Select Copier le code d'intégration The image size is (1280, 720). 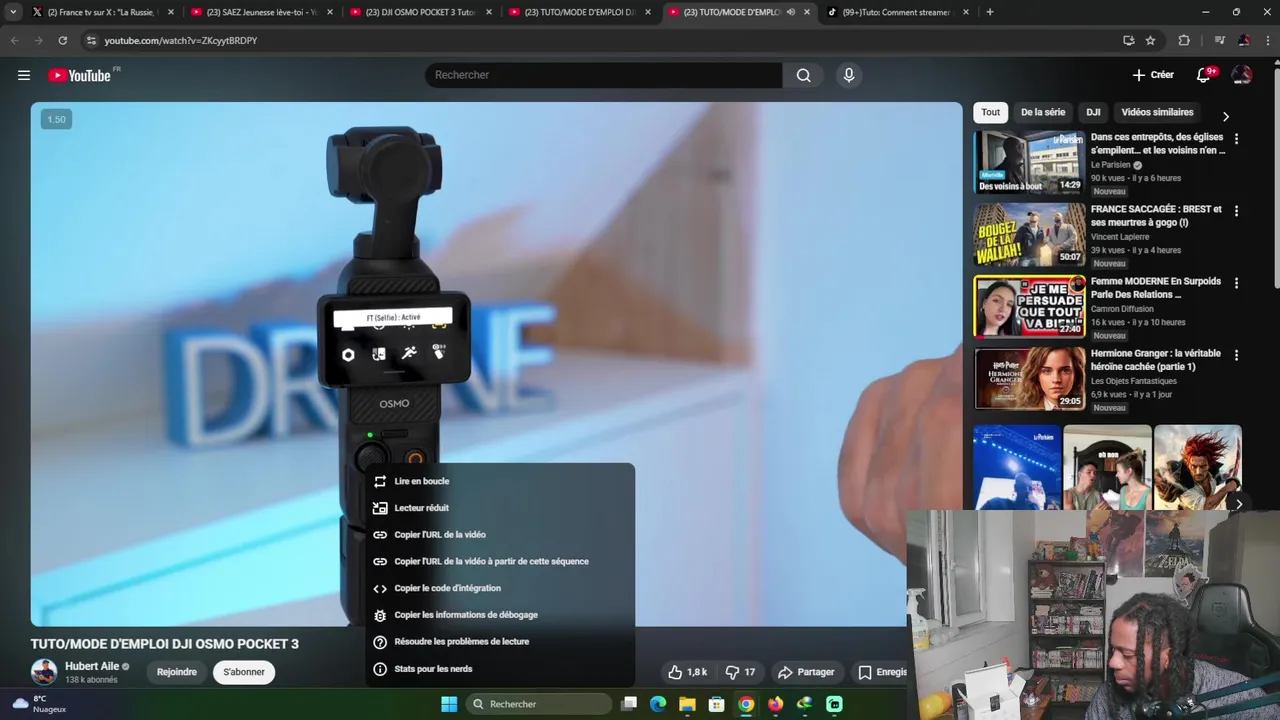click(499, 588)
